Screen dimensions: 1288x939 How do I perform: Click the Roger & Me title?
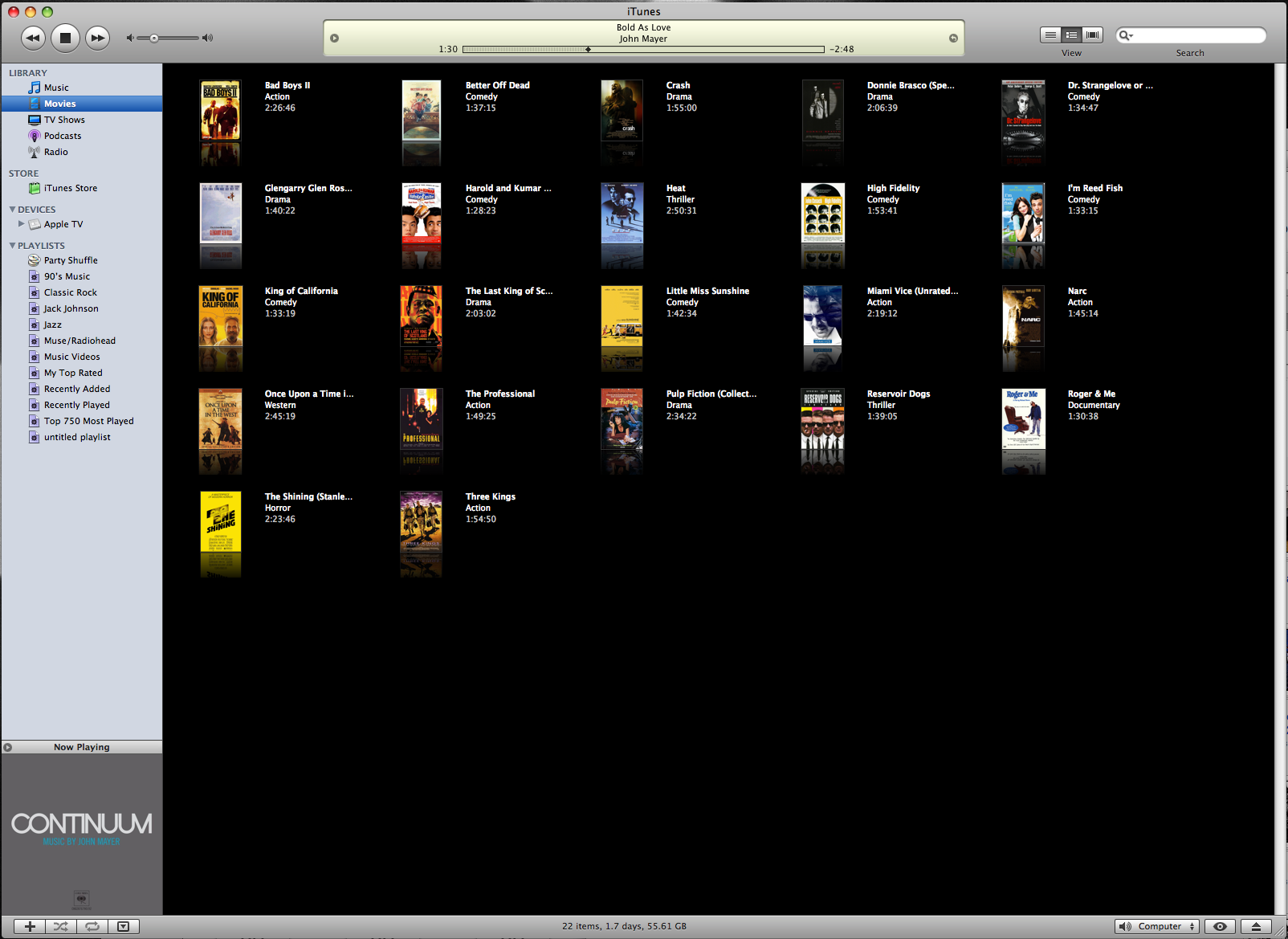pos(1091,394)
